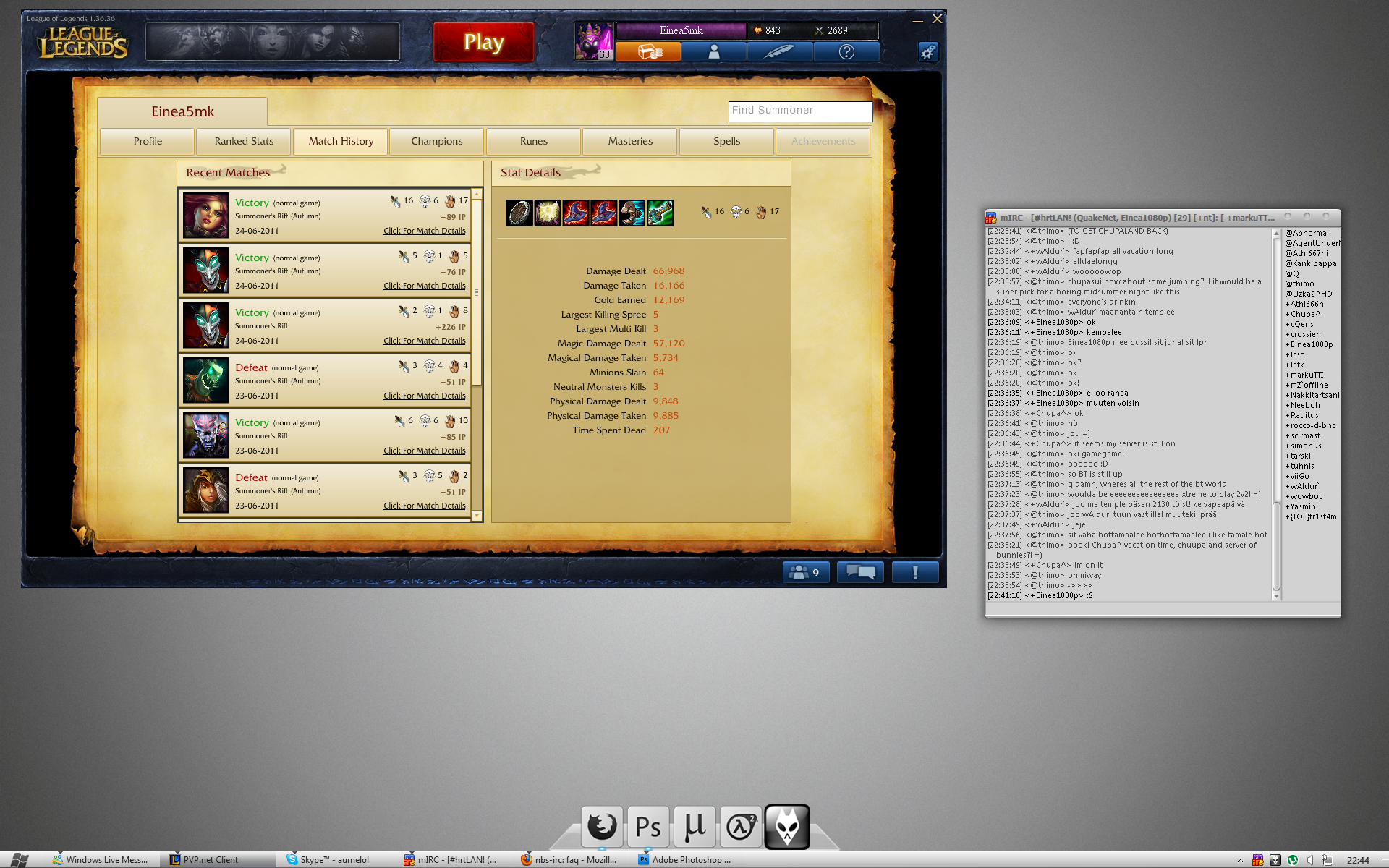
Task: Switch to the Champions tab
Action: click(436, 142)
